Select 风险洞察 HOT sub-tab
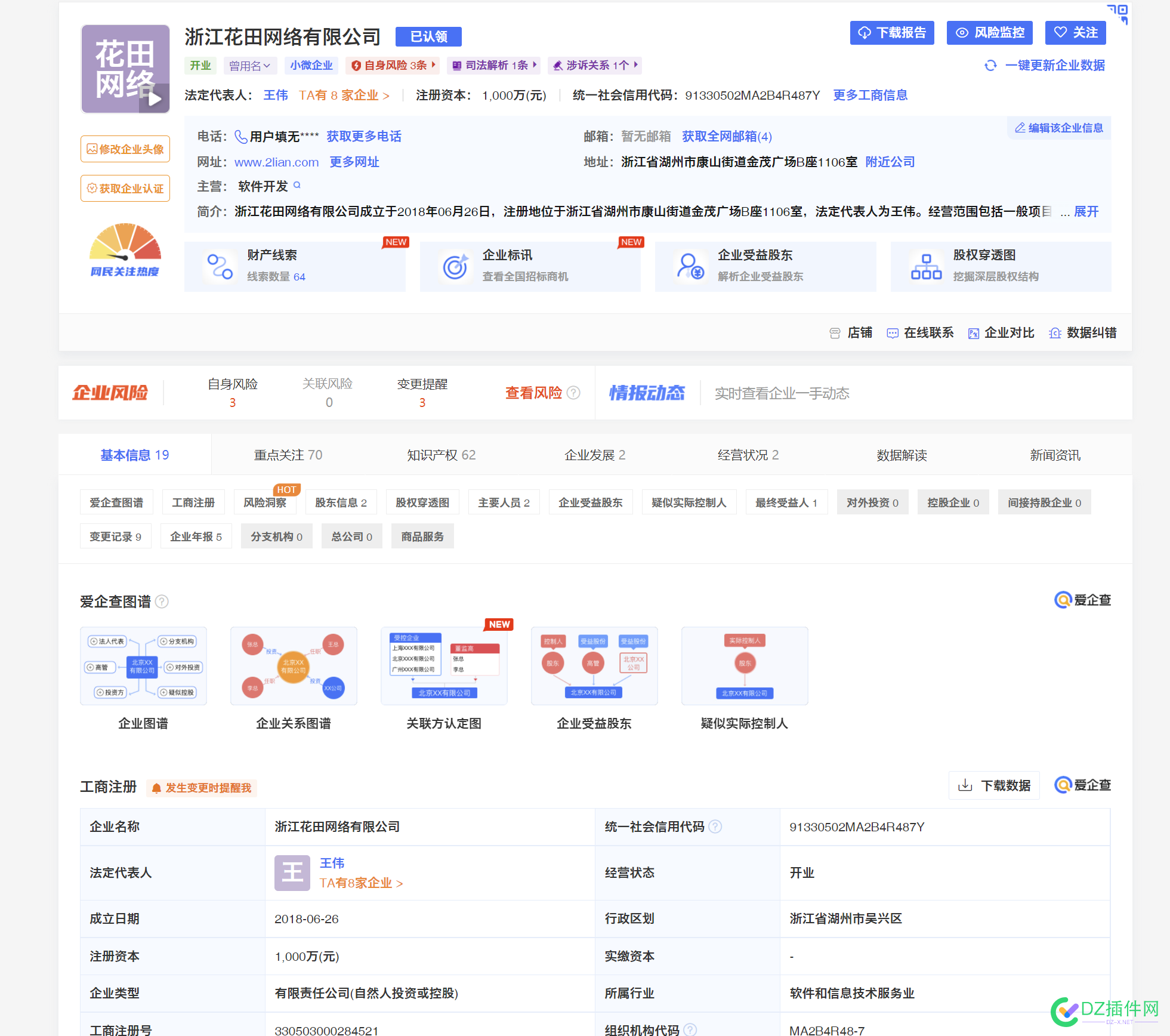 coord(265,502)
